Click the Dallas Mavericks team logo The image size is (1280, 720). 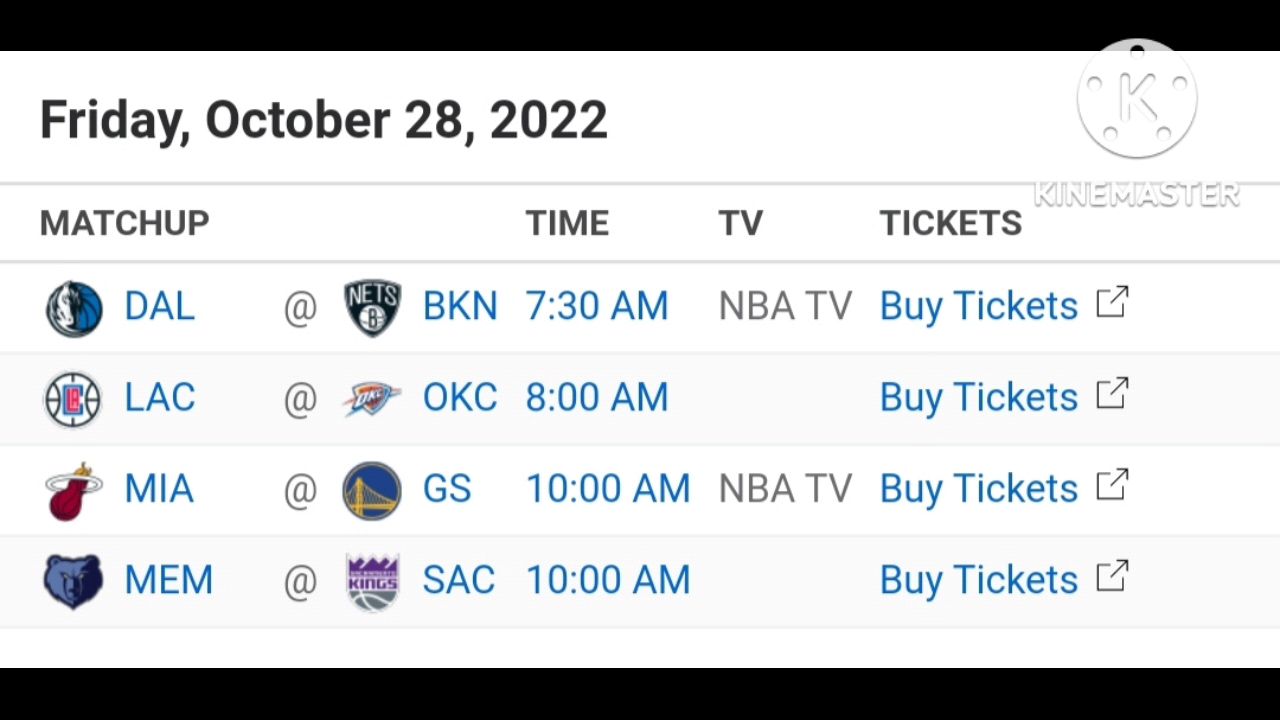tap(74, 308)
